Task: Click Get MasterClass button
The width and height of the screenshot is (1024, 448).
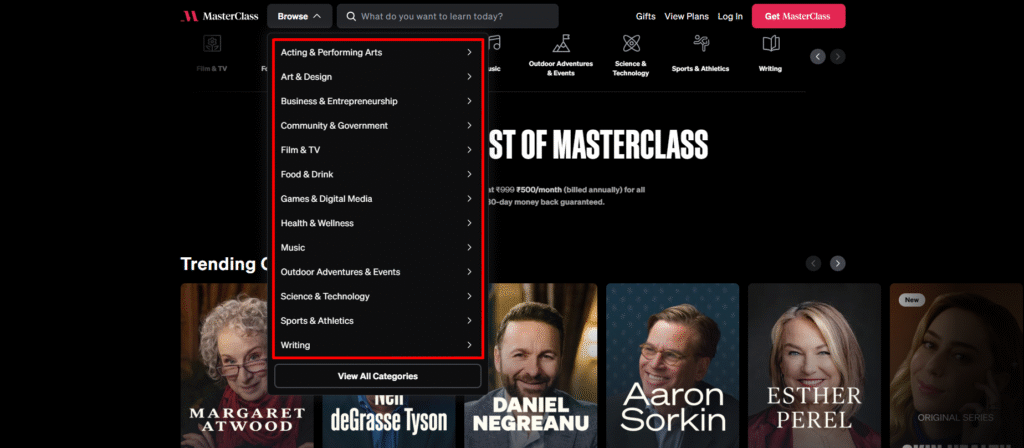Action: pos(798,16)
